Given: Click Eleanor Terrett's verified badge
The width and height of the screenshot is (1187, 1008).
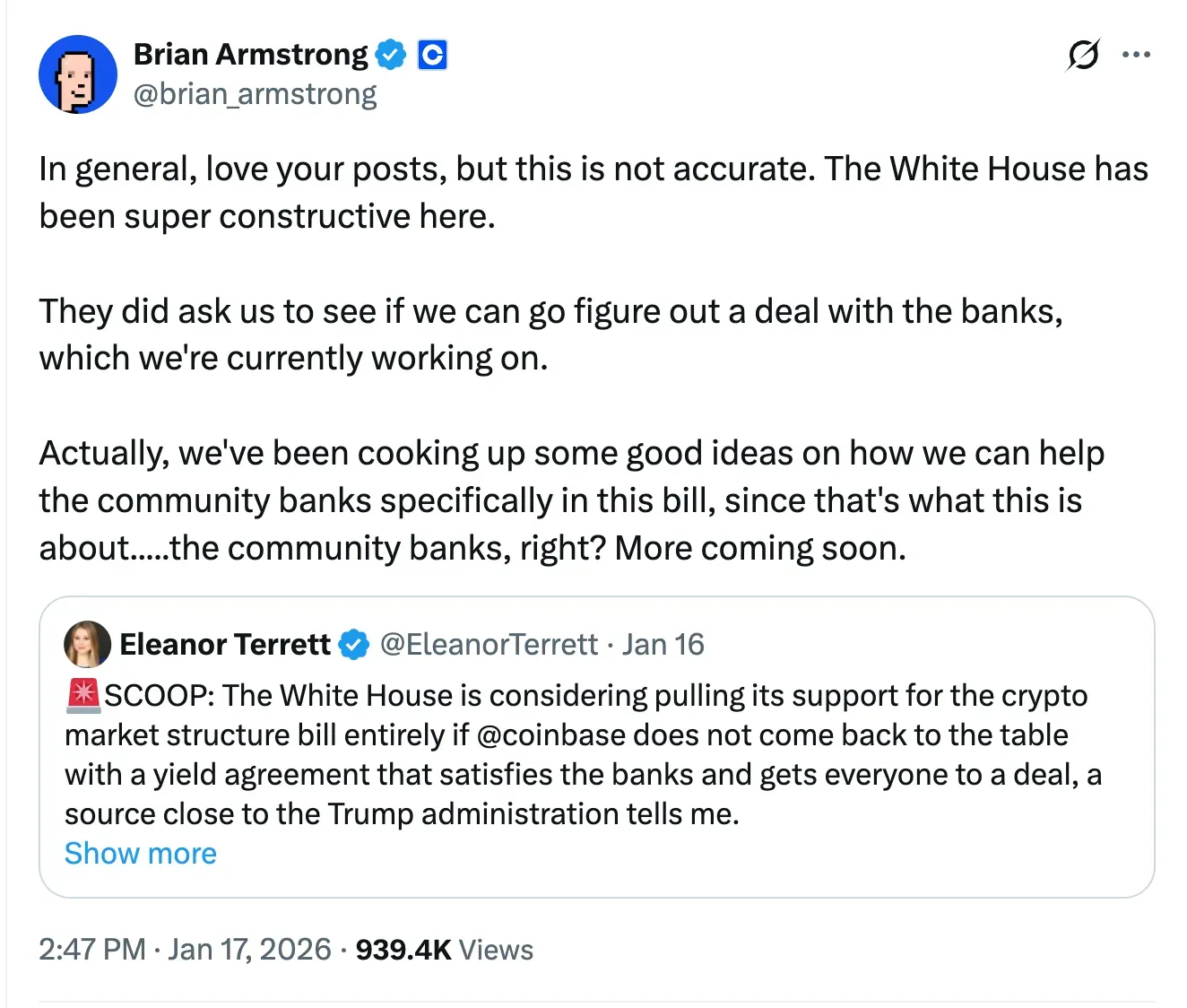Looking at the screenshot, I should coord(355,643).
